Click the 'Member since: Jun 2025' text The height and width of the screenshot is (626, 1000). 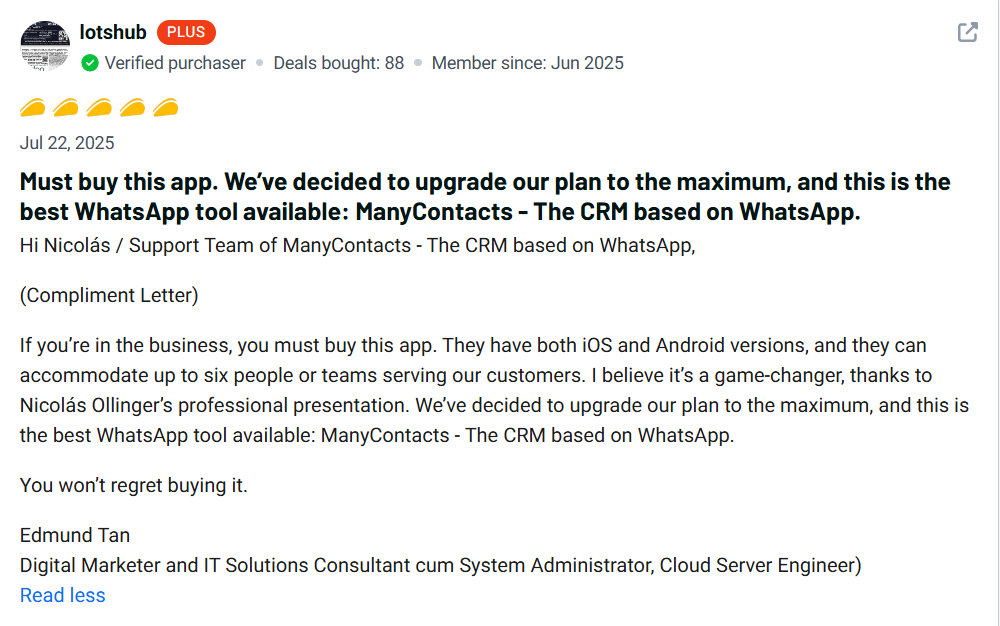tap(528, 63)
